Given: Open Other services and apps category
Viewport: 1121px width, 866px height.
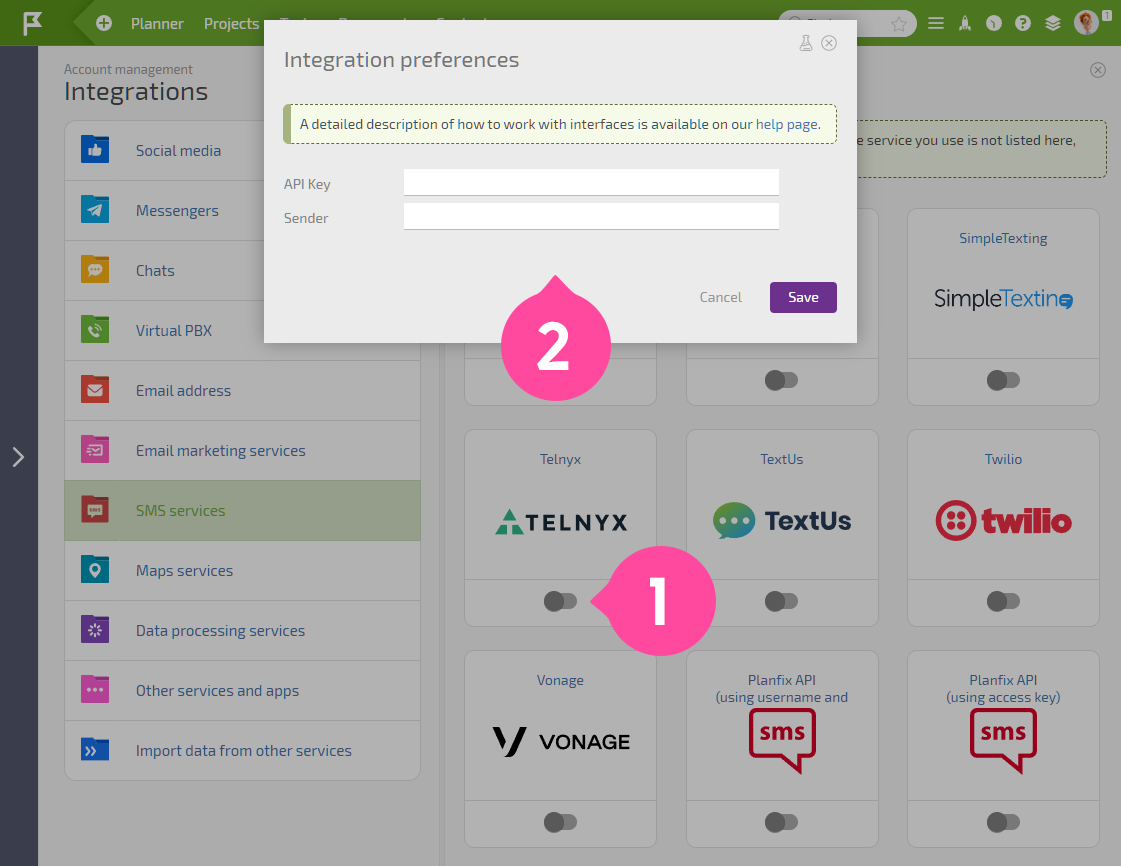Looking at the screenshot, I should pyautogui.click(x=242, y=691).
